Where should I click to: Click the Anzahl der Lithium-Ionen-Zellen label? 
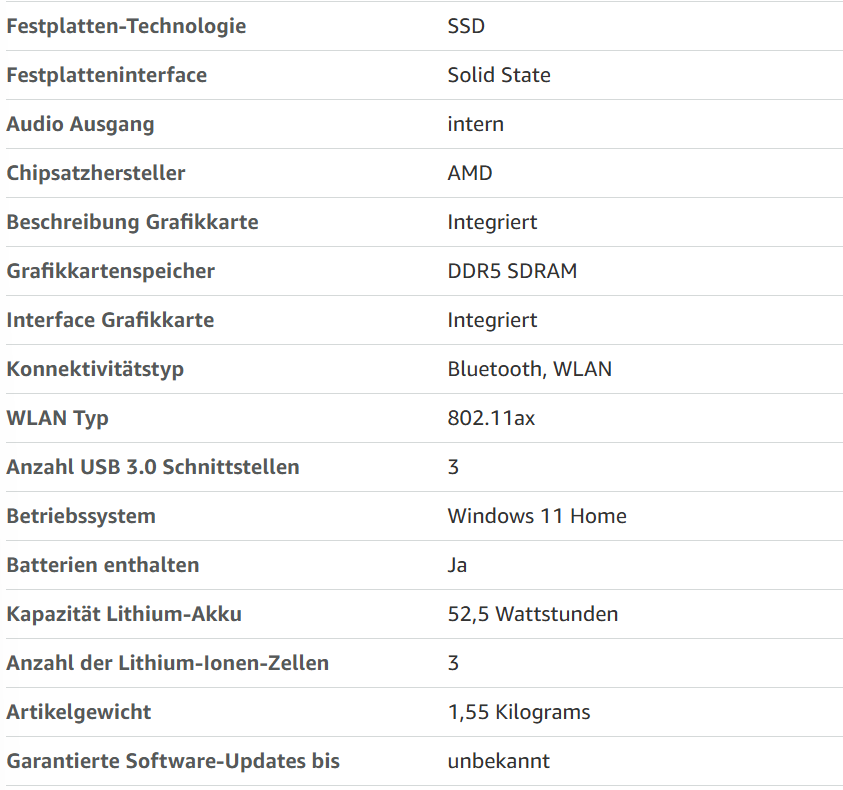[168, 663]
